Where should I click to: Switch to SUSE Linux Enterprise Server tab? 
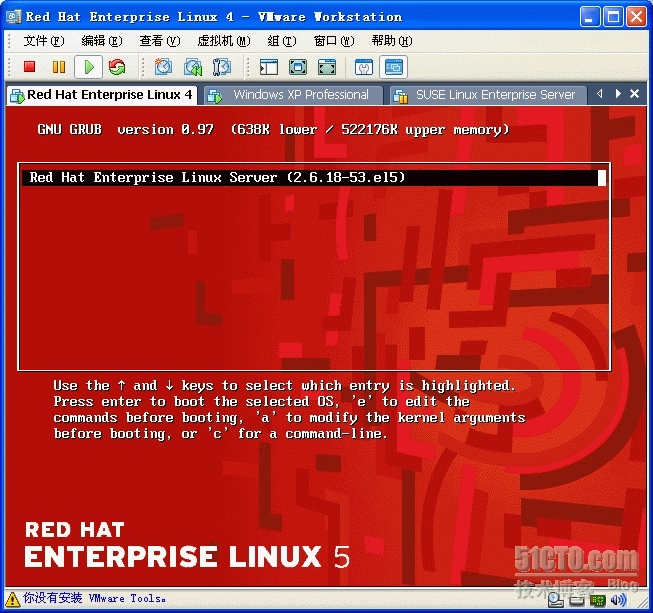tap(489, 95)
